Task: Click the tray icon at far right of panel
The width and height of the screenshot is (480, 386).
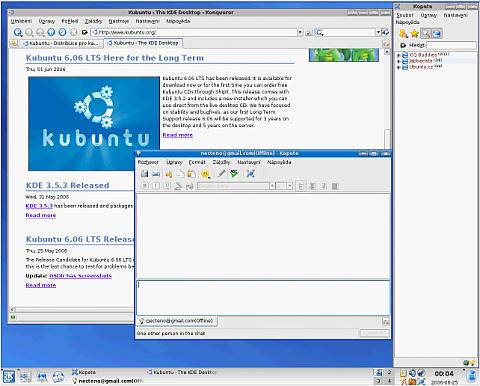Action: pos(471,376)
